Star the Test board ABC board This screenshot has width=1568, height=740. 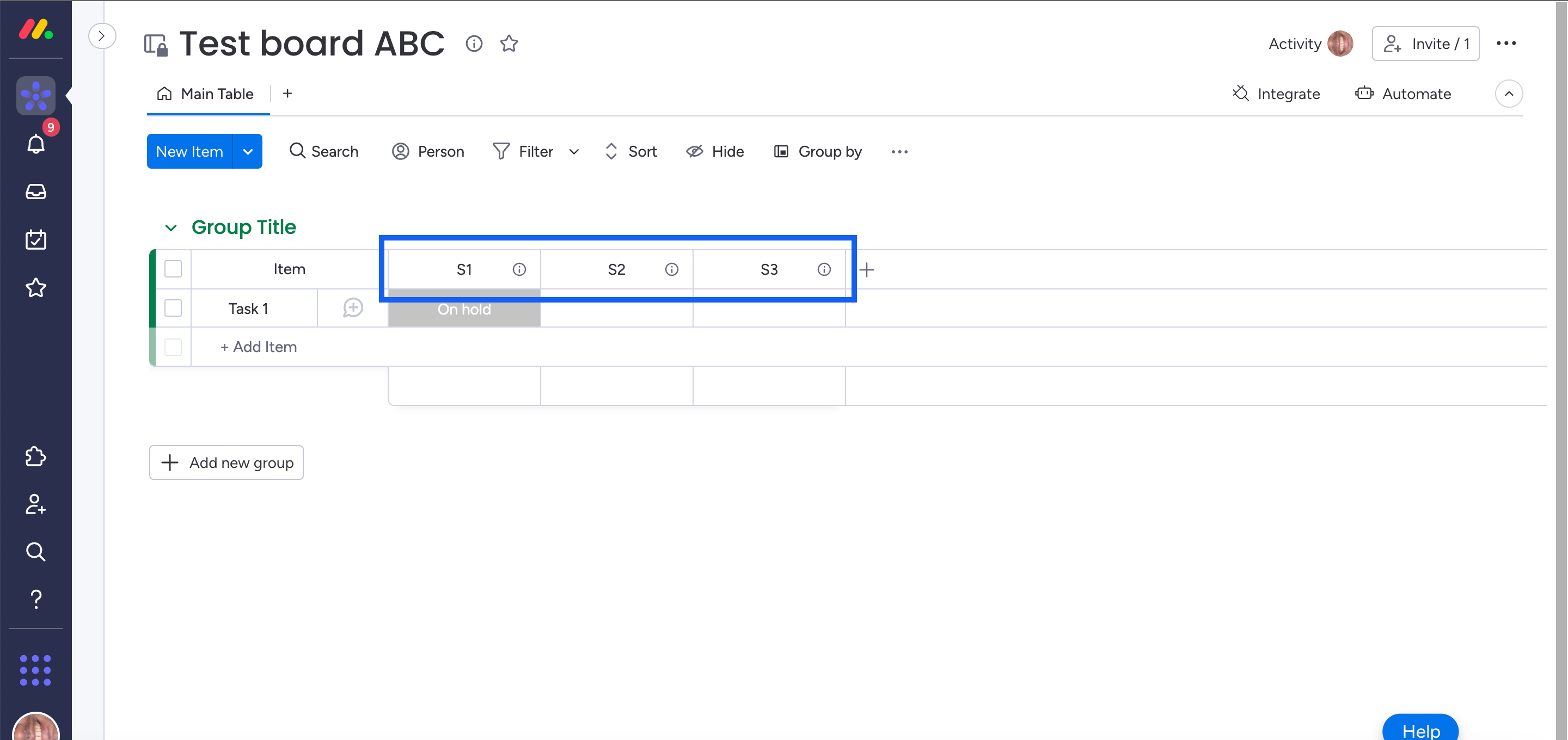[509, 44]
